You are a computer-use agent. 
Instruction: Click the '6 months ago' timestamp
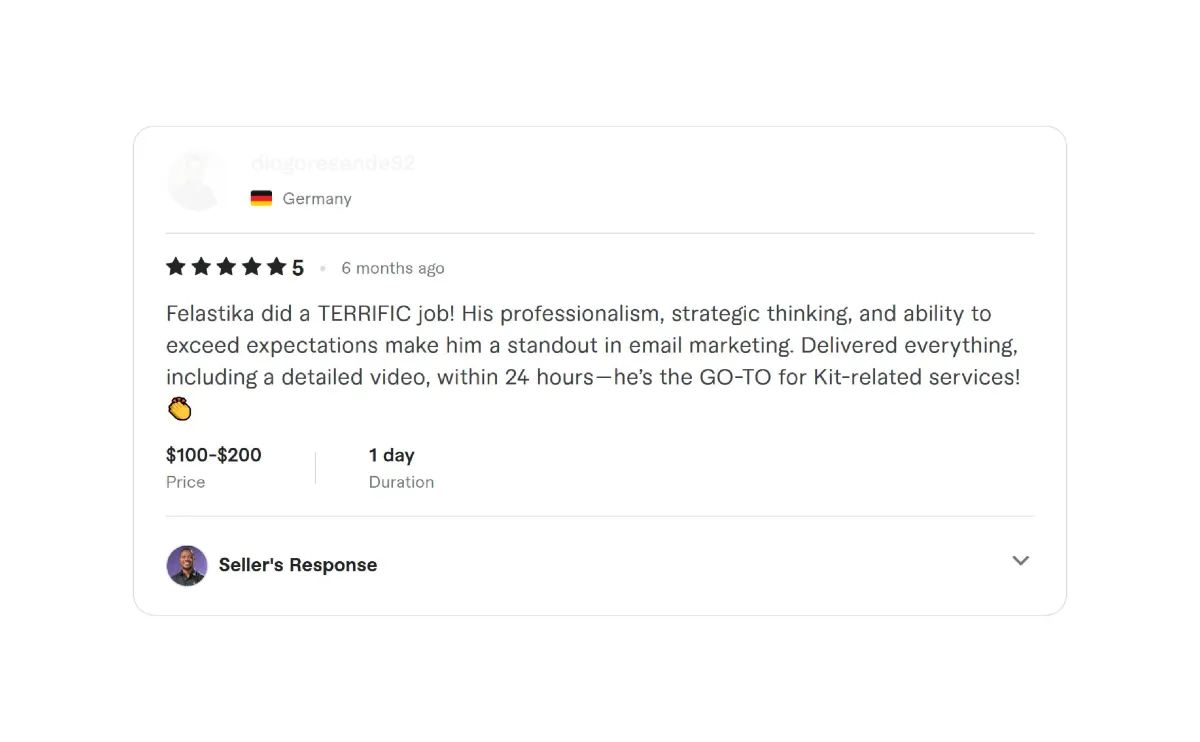click(x=393, y=268)
